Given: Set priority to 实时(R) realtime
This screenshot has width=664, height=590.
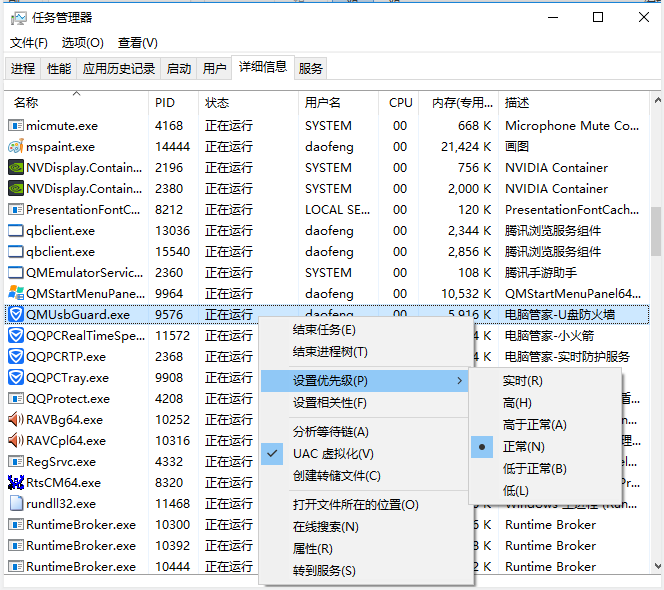Looking at the screenshot, I should click(545, 381).
